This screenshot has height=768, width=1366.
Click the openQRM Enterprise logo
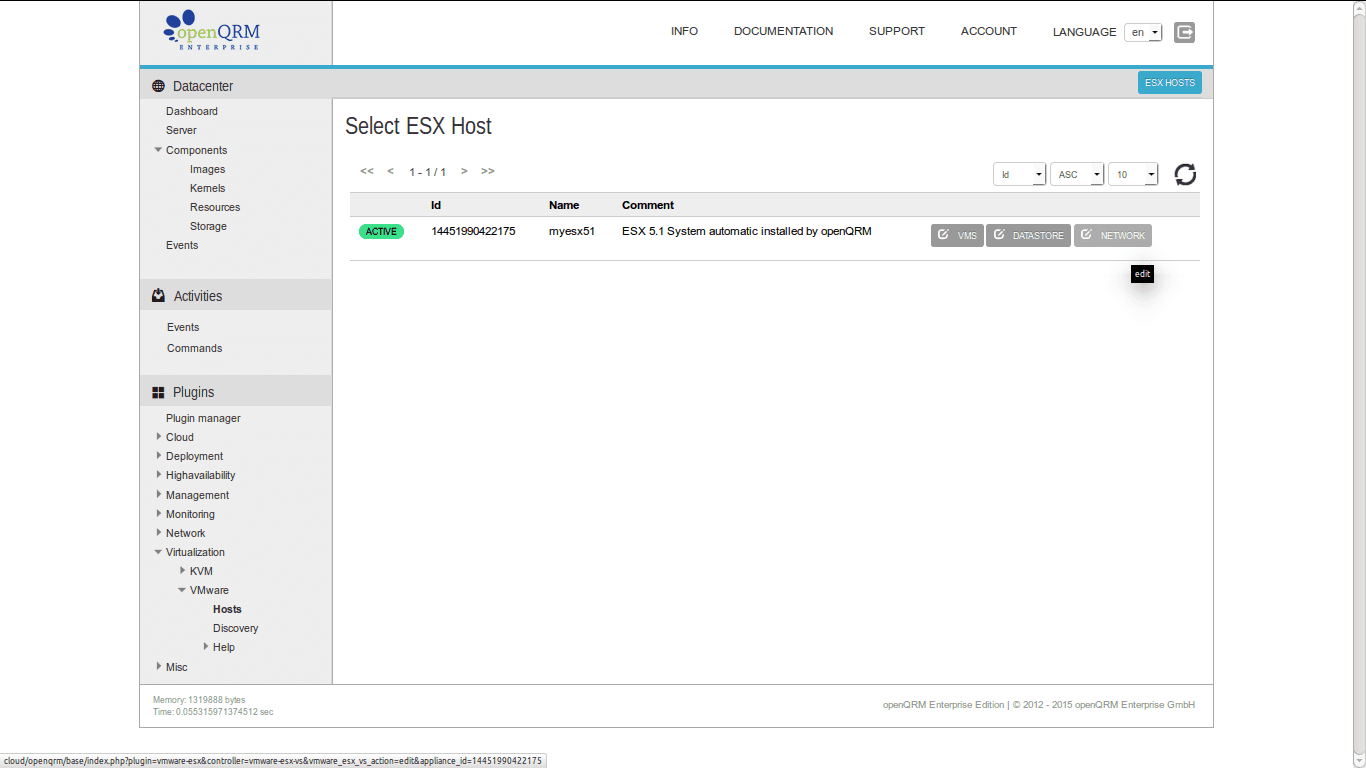(x=212, y=32)
